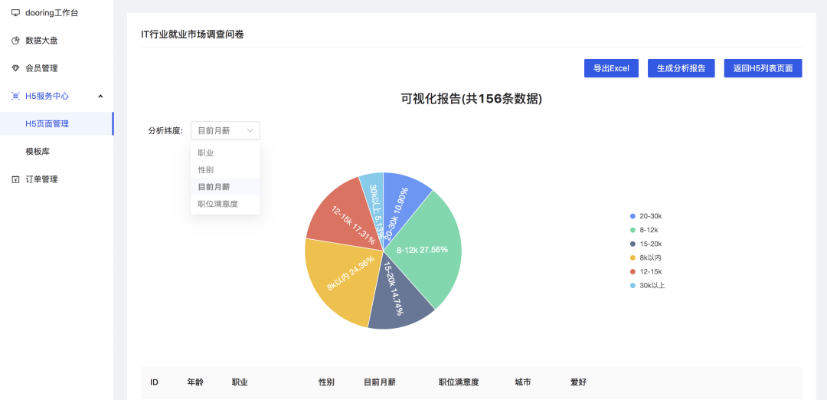Click the 目前月薪 table column header
Screen dimensions: 827x400
(x=379, y=382)
